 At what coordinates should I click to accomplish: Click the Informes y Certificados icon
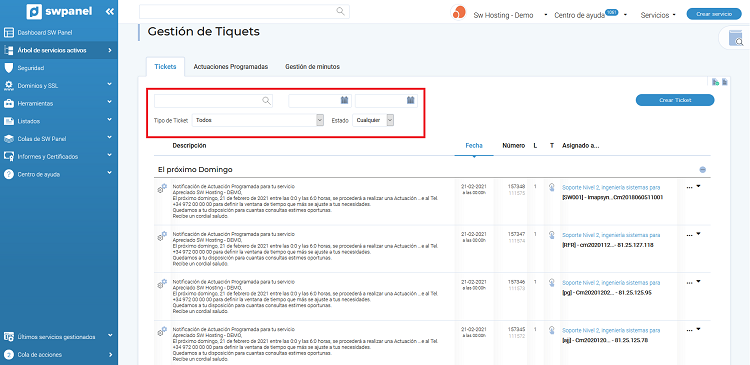(8, 156)
